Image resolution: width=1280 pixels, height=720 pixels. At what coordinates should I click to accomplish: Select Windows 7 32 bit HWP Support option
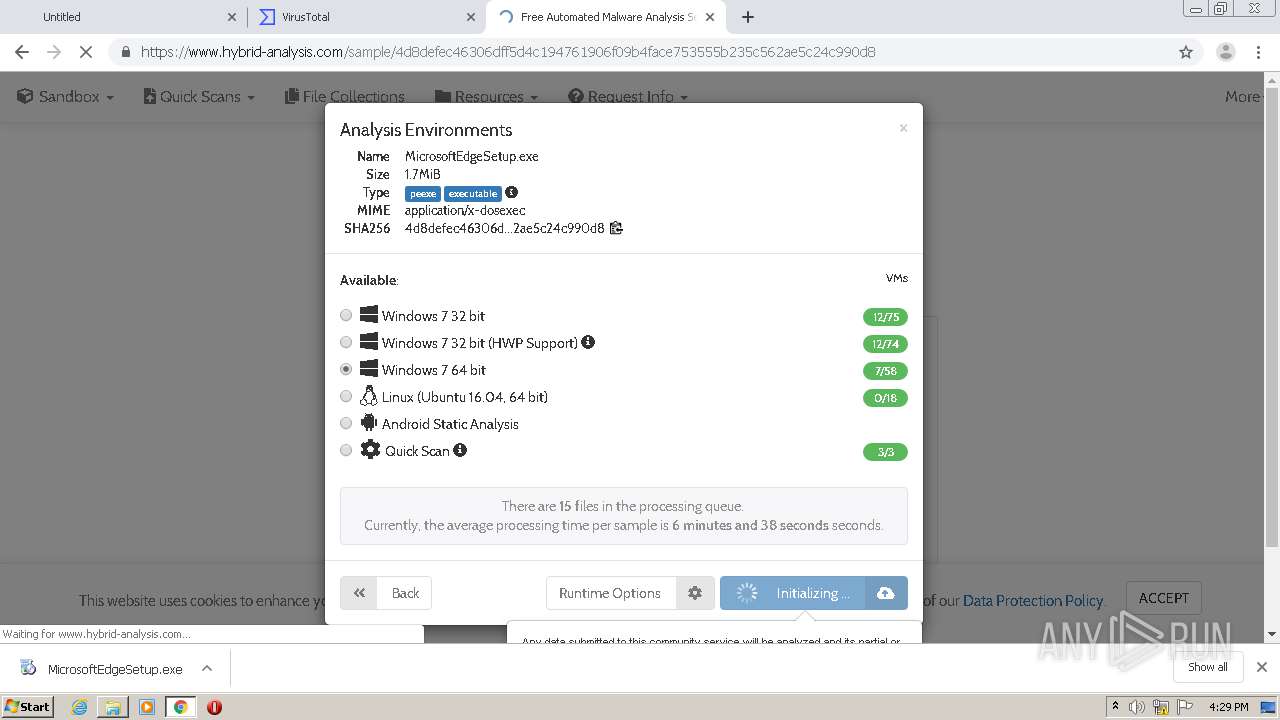coord(346,342)
